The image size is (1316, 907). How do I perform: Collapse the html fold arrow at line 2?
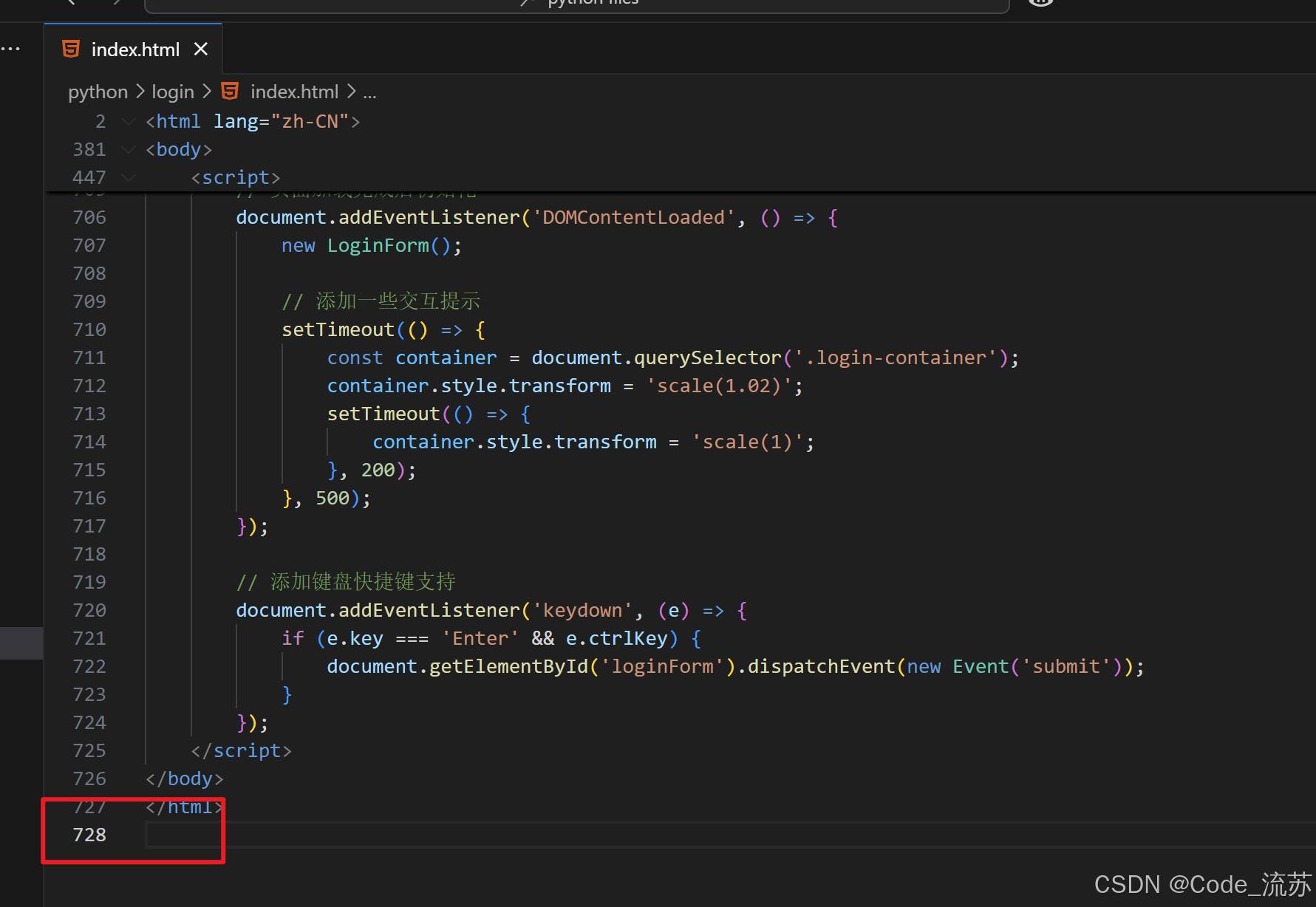(129, 121)
